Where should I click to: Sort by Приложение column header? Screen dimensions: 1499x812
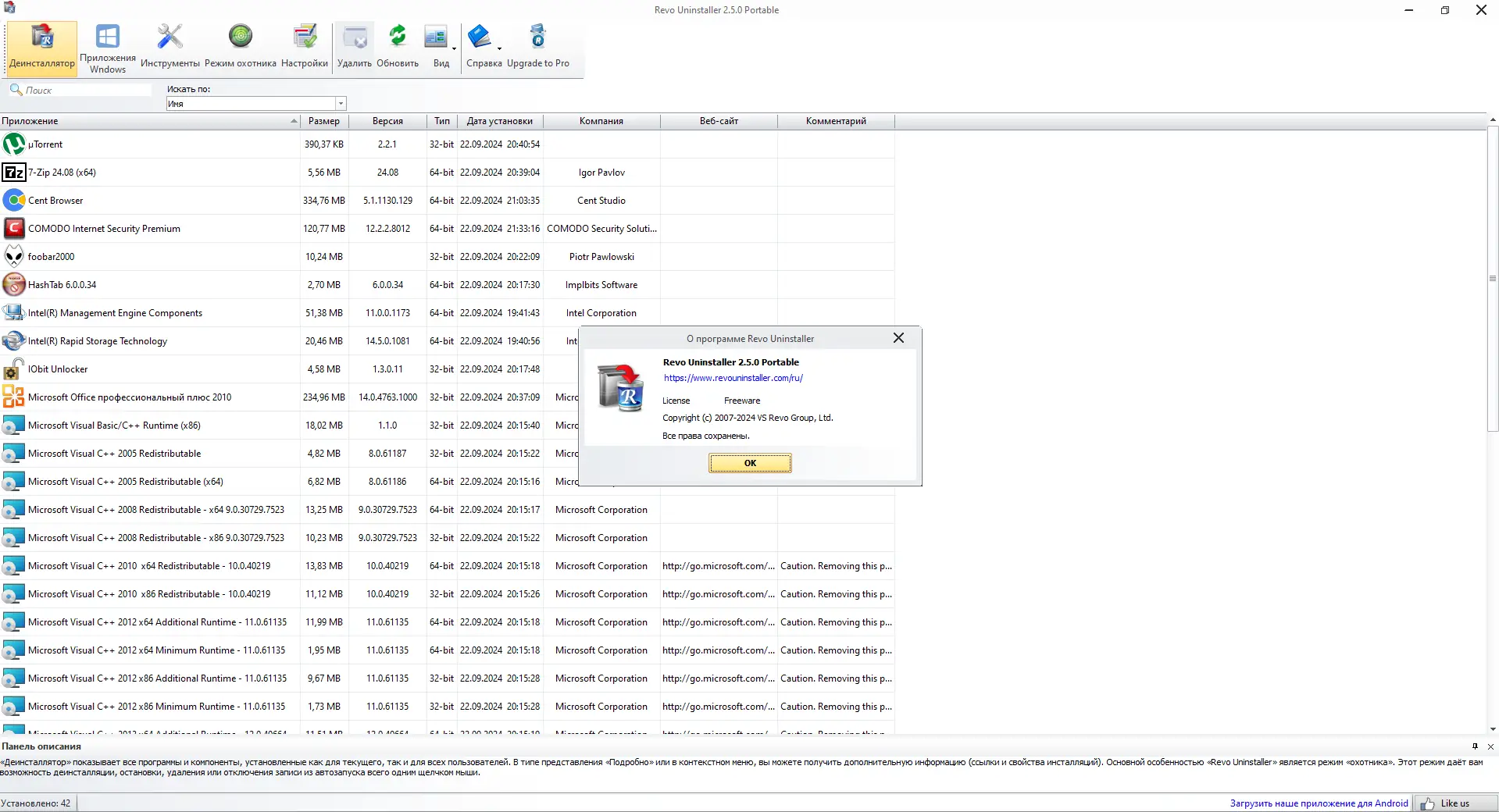(x=150, y=121)
